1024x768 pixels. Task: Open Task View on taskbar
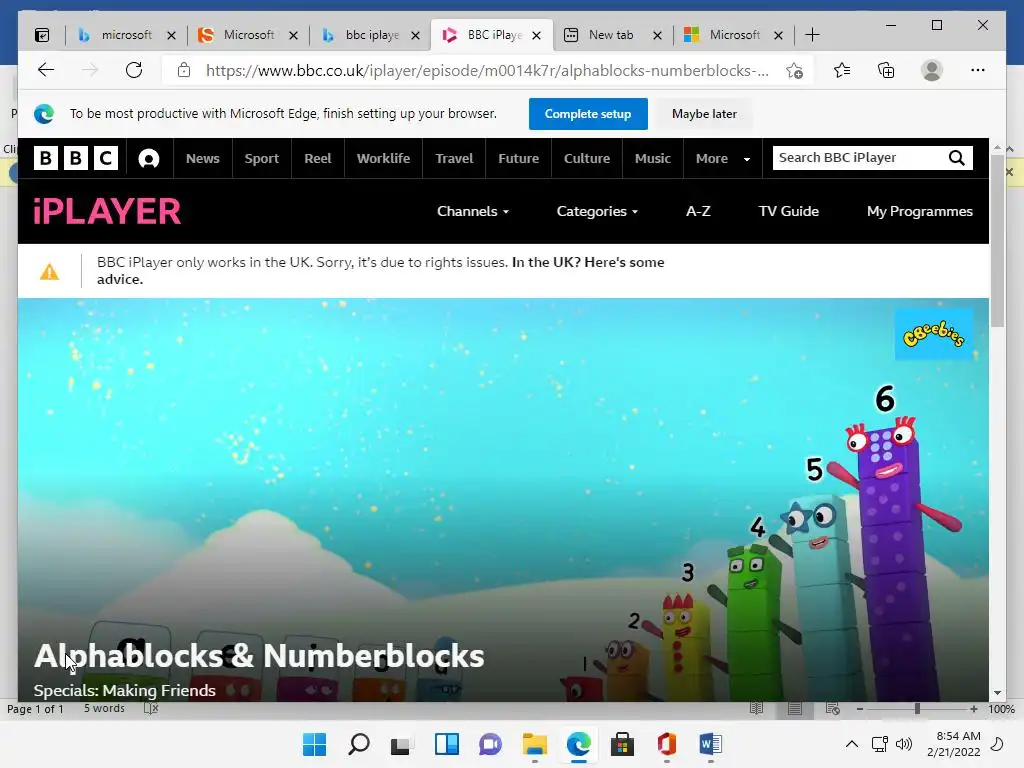400,745
